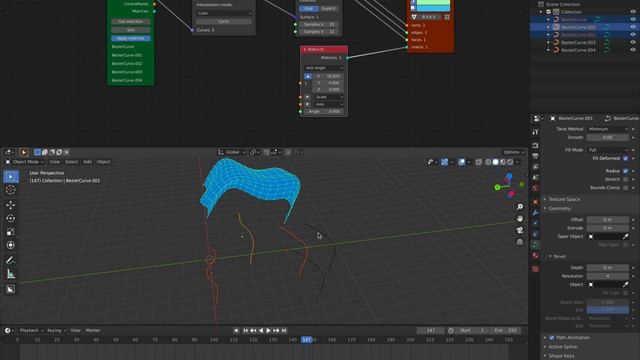Expand the Texture Space panel
640x360 pixels.
click(564, 199)
